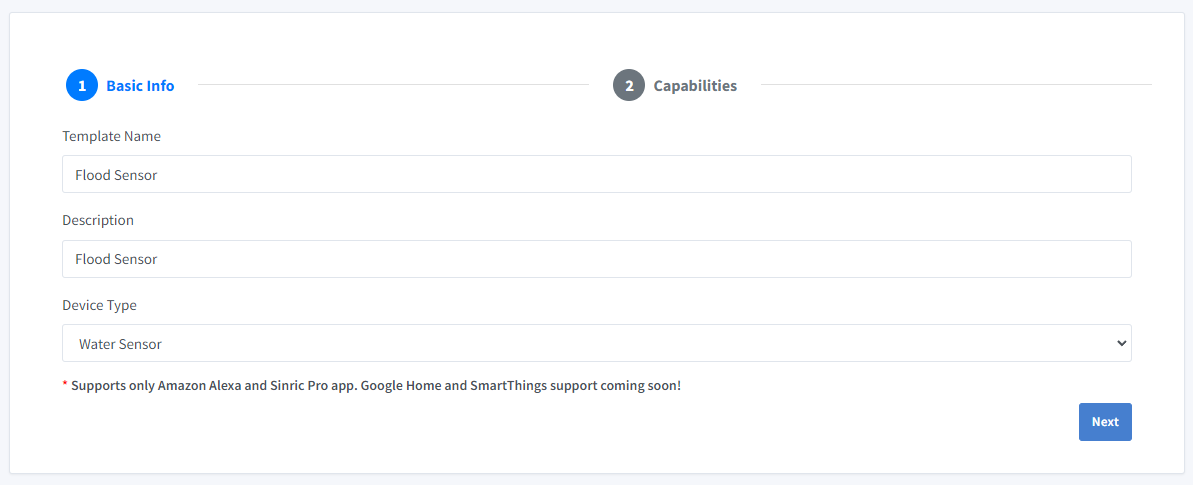1193x485 pixels.
Task: Click the Flood Sensor text in Template Name
Action: point(116,175)
